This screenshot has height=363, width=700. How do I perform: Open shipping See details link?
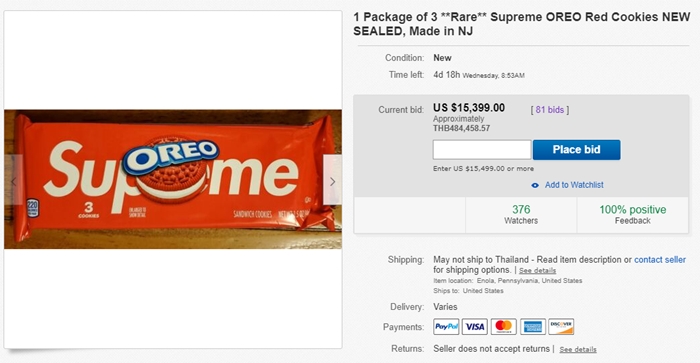click(x=538, y=271)
